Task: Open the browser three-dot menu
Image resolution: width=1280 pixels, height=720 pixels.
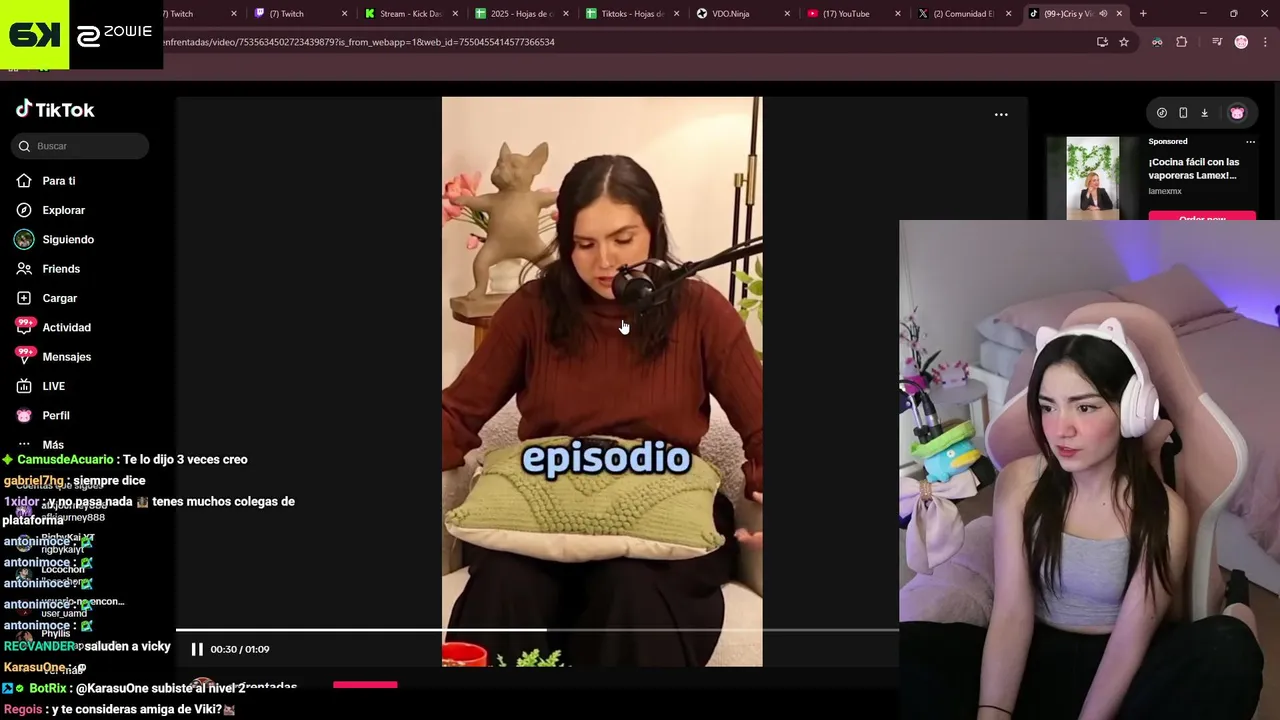Action: (1265, 42)
